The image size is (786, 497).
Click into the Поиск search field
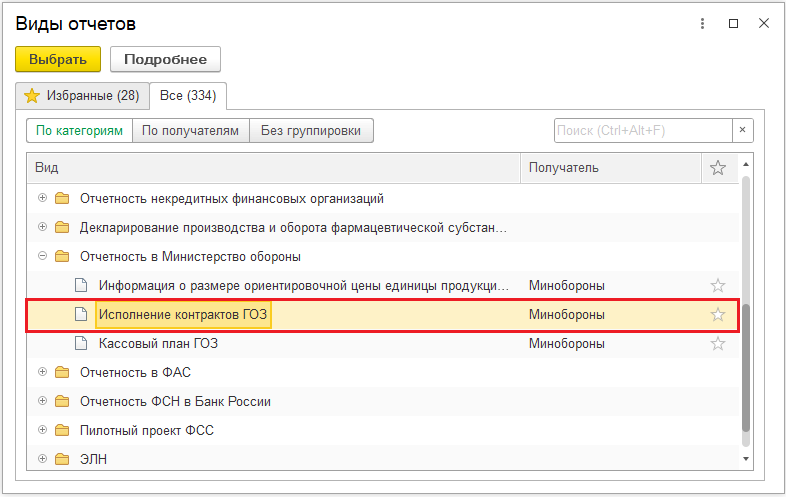point(643,130)
